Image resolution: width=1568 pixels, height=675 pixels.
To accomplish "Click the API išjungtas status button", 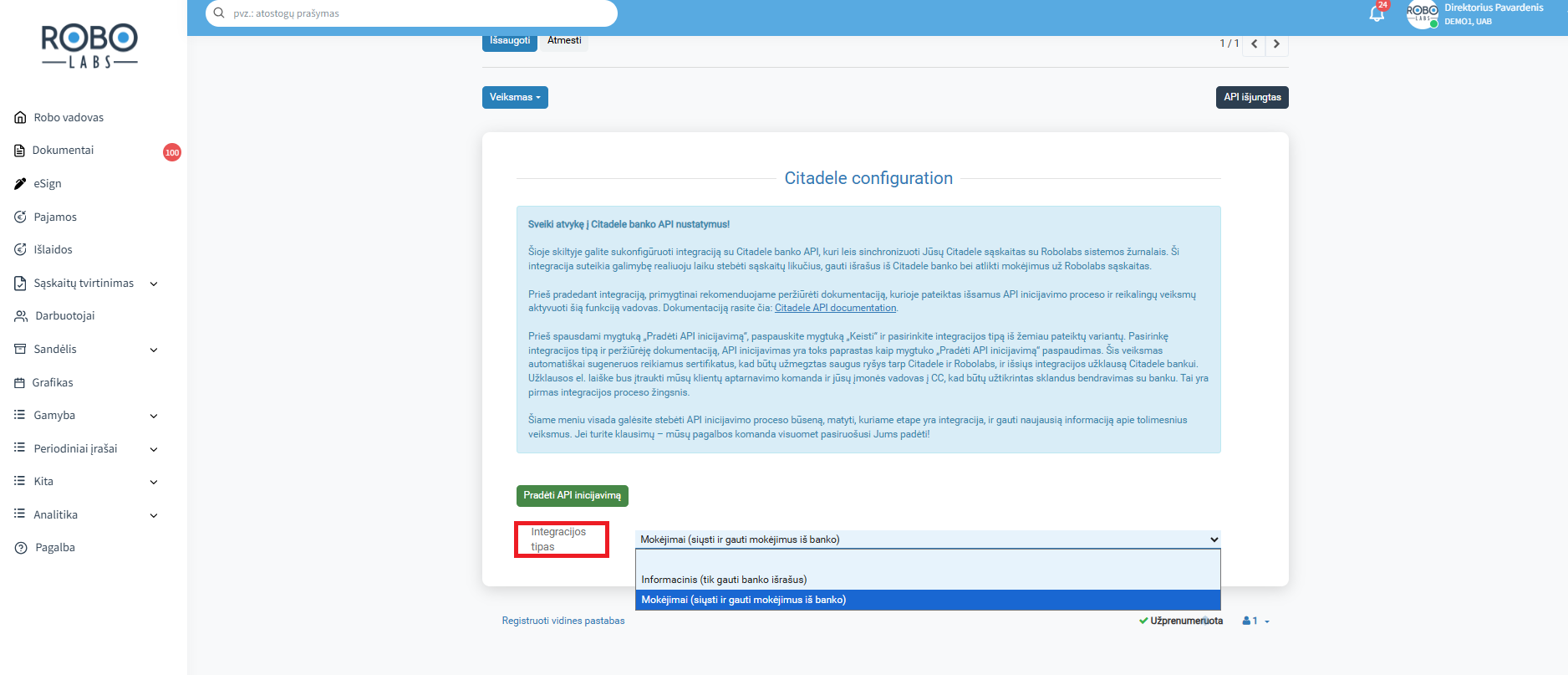I will pyautogui.click(x=1252, y=97).
